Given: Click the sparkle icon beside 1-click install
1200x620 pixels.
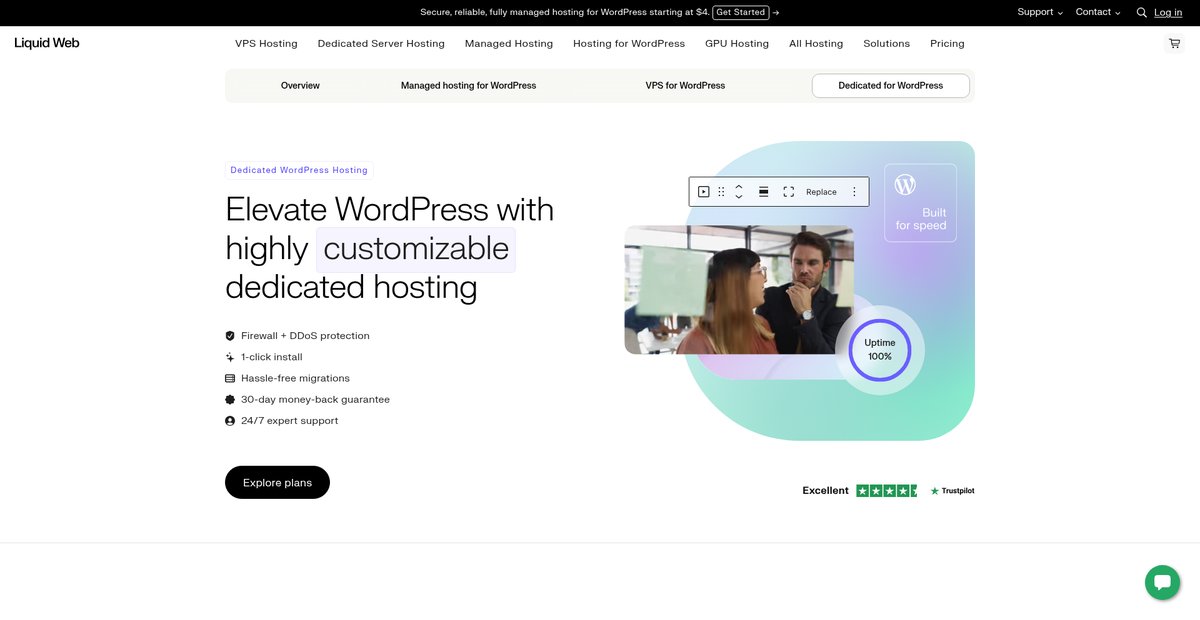Looking at the screenshot, I should pyautogui.click(x=230, y=357).
